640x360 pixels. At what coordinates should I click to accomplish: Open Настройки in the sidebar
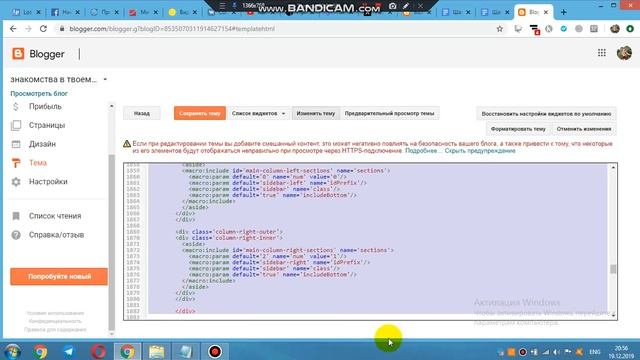click(48, 182)
